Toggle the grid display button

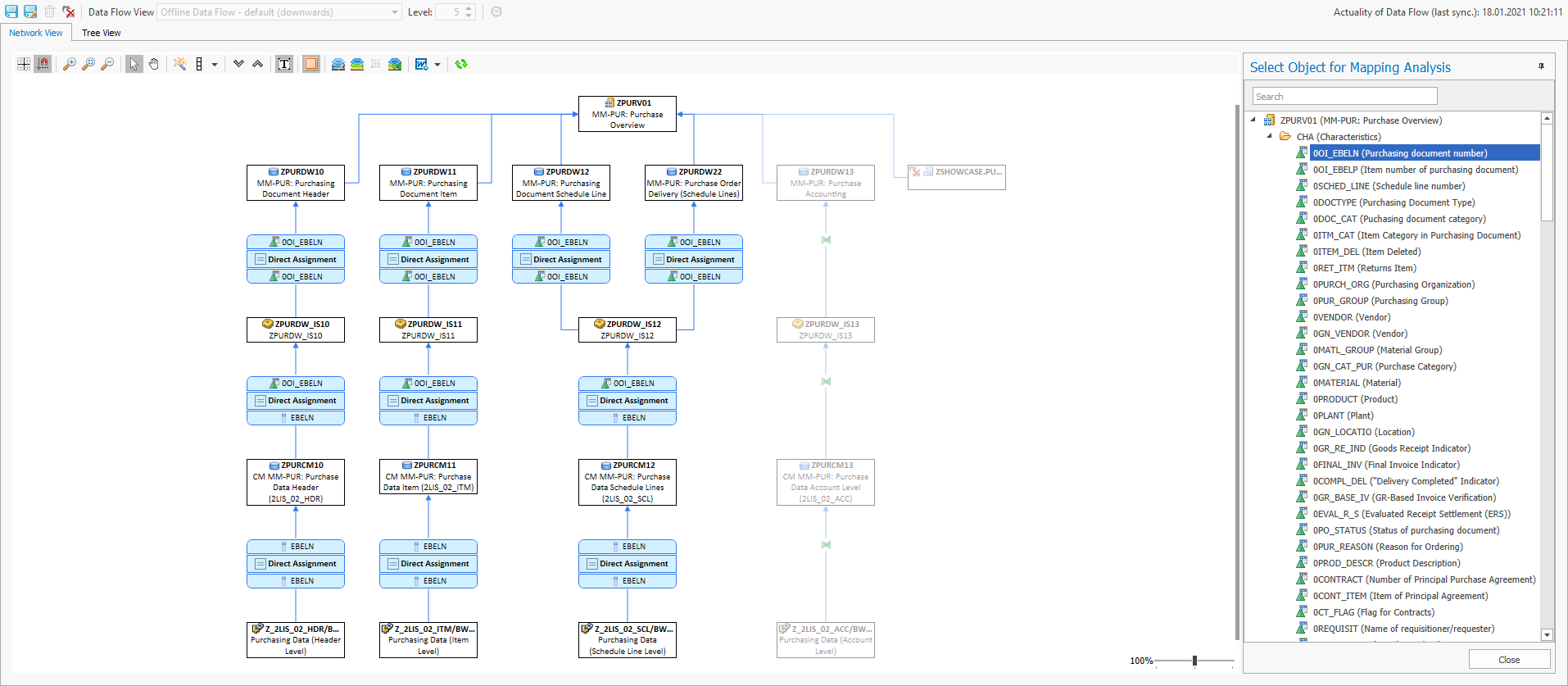(24, 64)
